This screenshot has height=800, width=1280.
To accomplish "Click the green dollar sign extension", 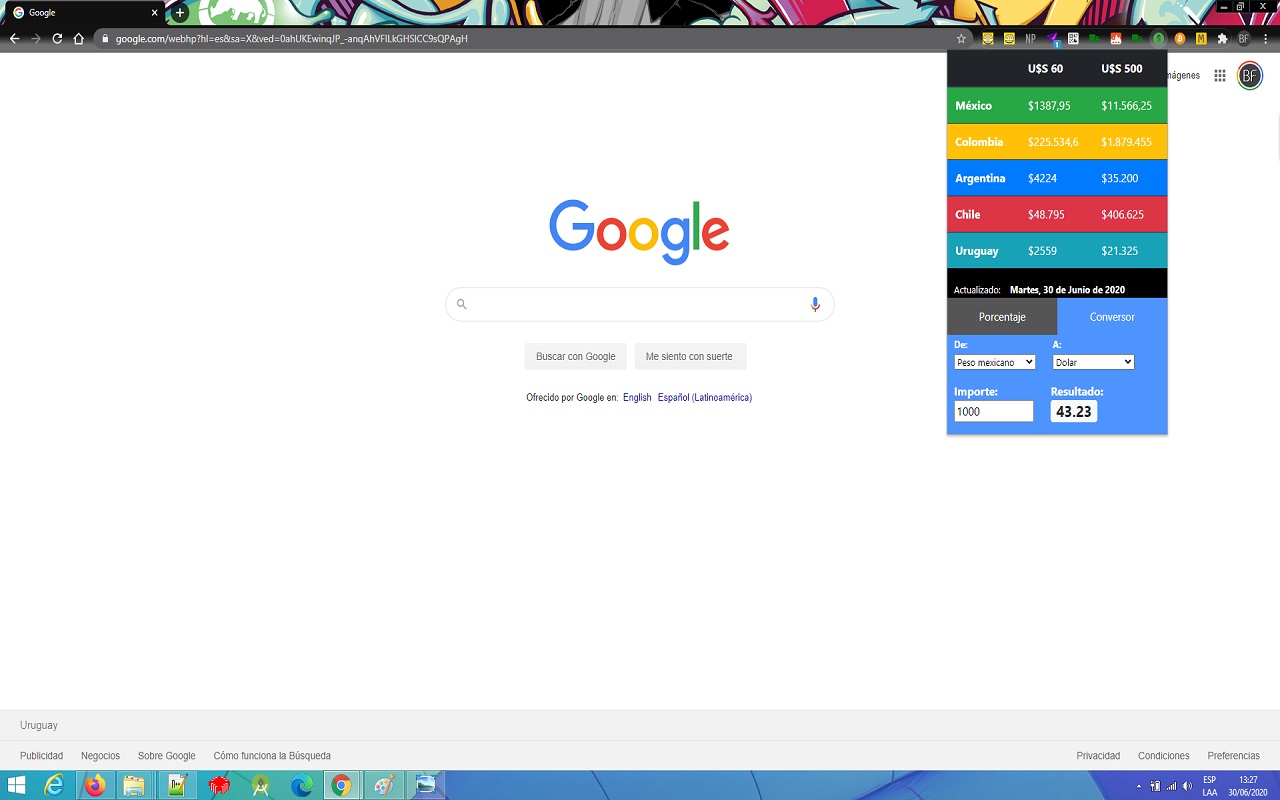I will [x=1159, y=39].
